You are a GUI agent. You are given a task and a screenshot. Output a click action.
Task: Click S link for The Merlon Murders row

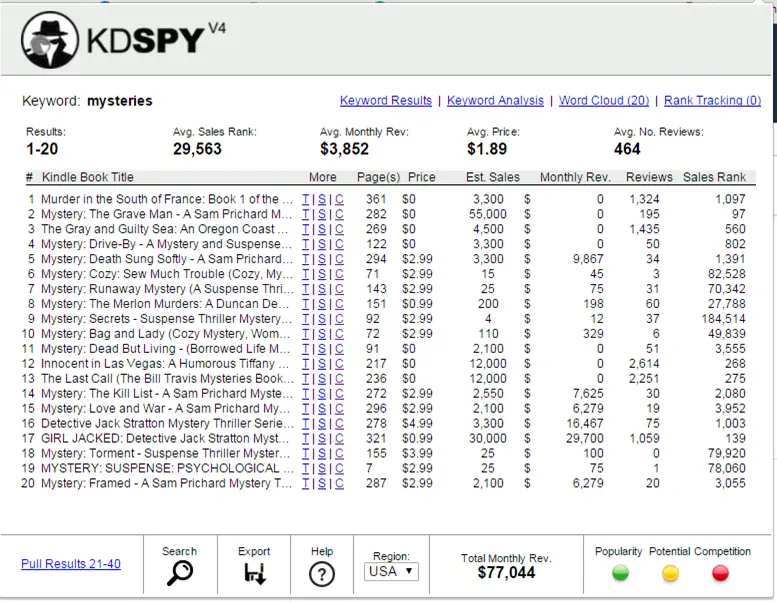[322, 304]
